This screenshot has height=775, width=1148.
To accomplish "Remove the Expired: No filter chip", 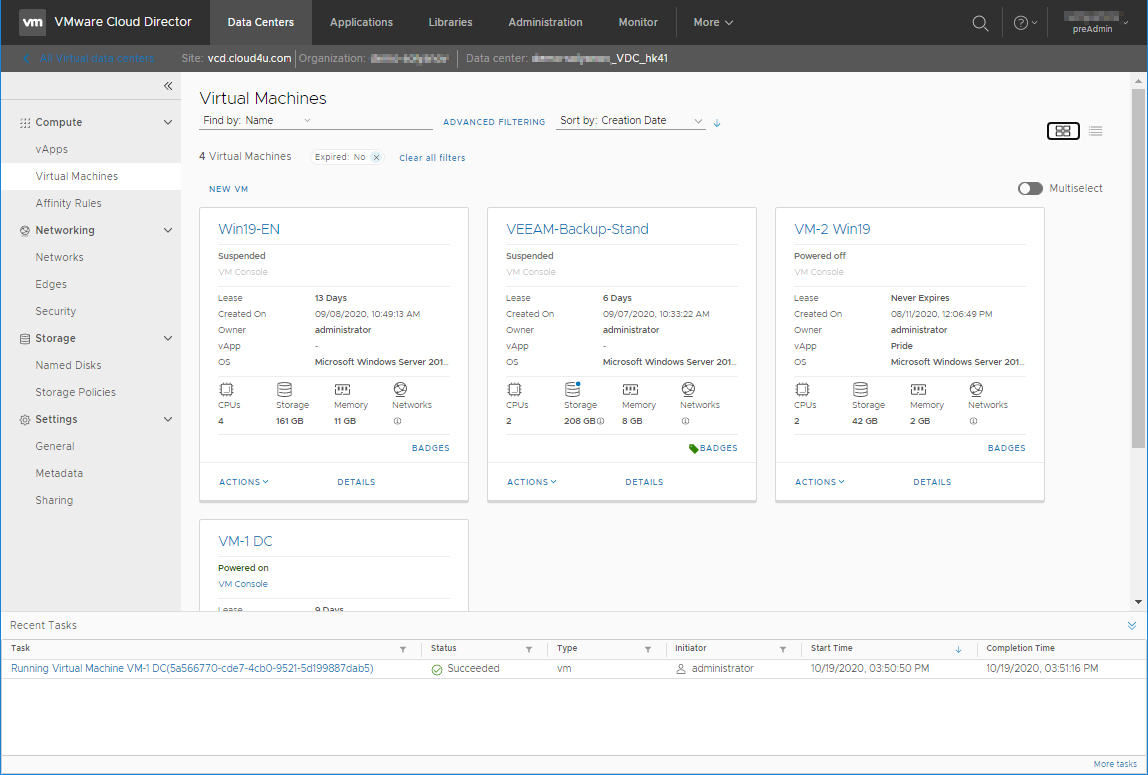I will pos(376,157).
